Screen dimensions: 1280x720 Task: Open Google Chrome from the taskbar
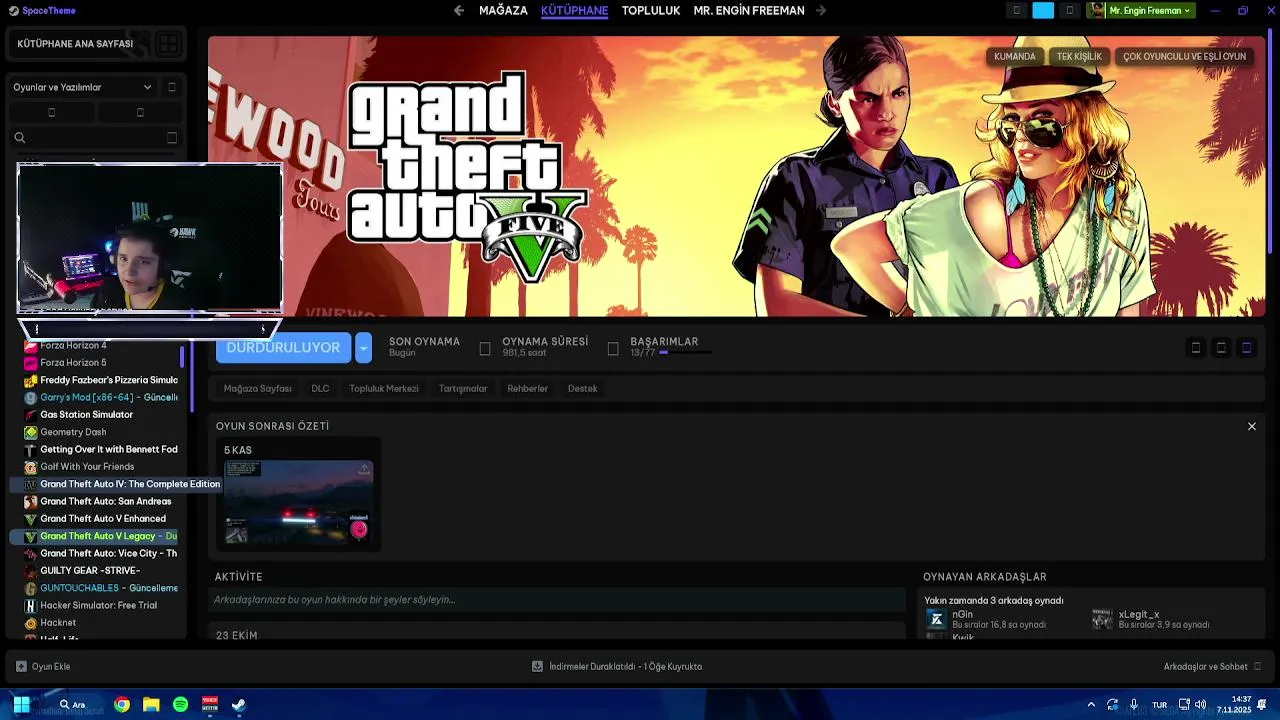[x=122, y=705]
